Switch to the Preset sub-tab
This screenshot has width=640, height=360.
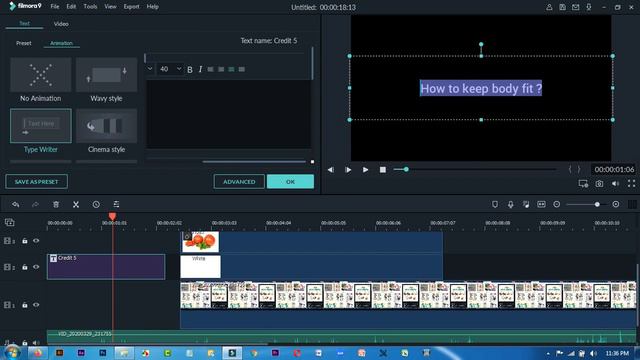pos(24,43)
